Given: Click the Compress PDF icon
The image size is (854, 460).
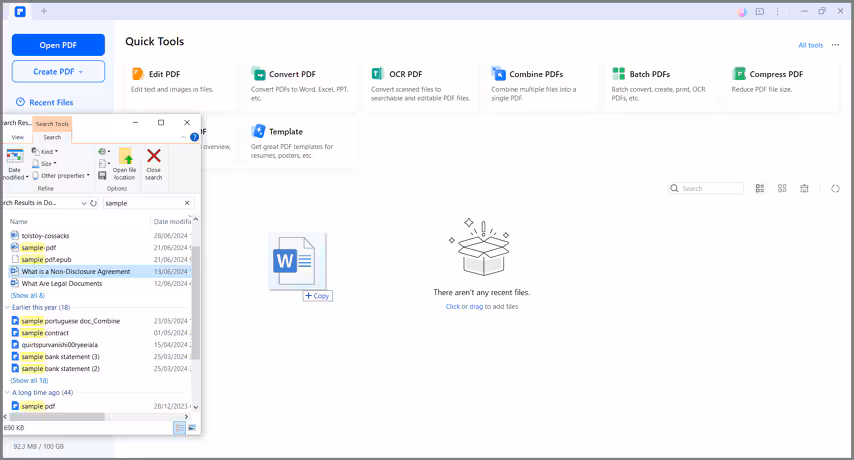Looking at the screenshot, I should pyautogui.click(x=739, y=74).
